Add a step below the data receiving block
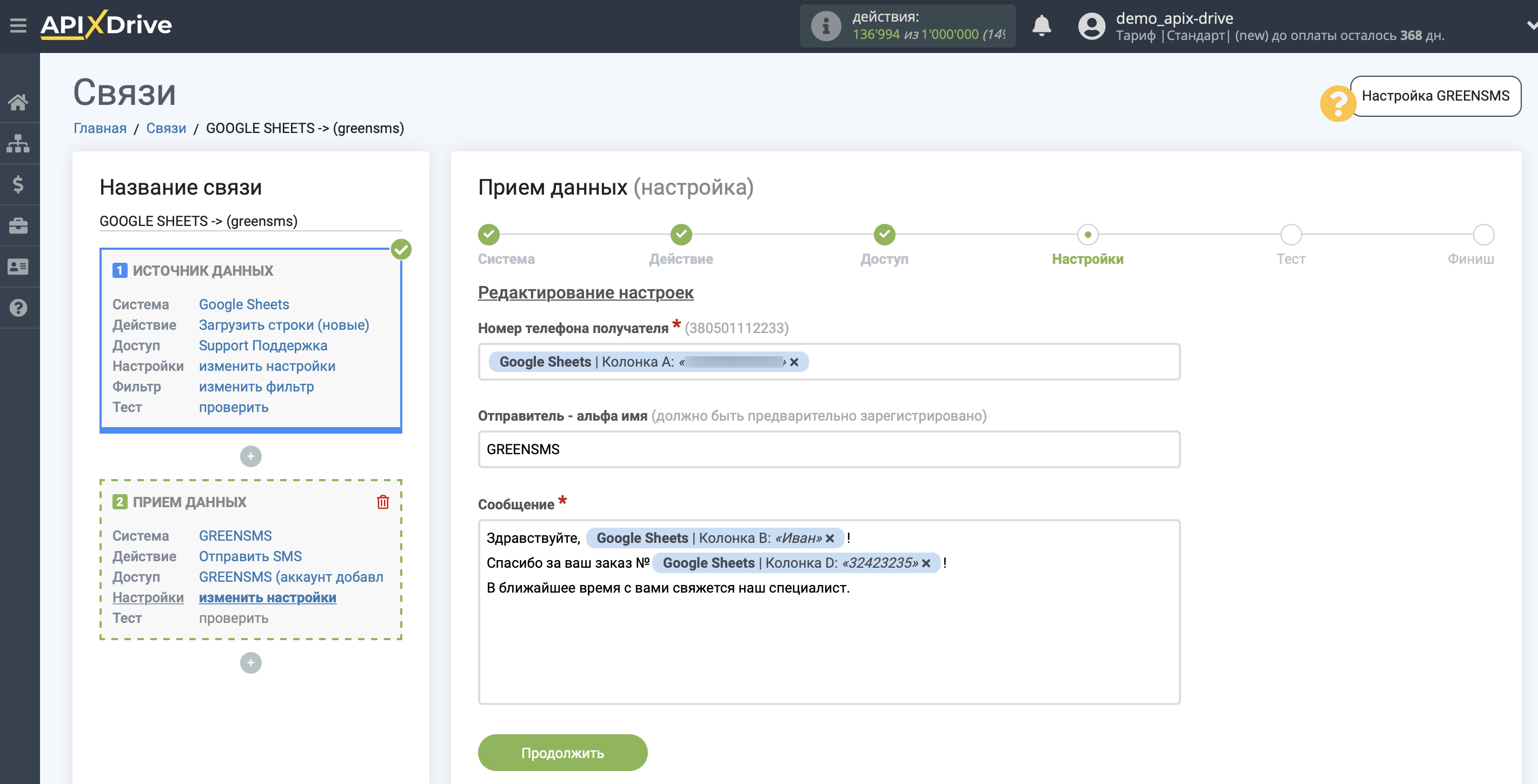The width and height of the screenshot is (1538, 784). 250,662
